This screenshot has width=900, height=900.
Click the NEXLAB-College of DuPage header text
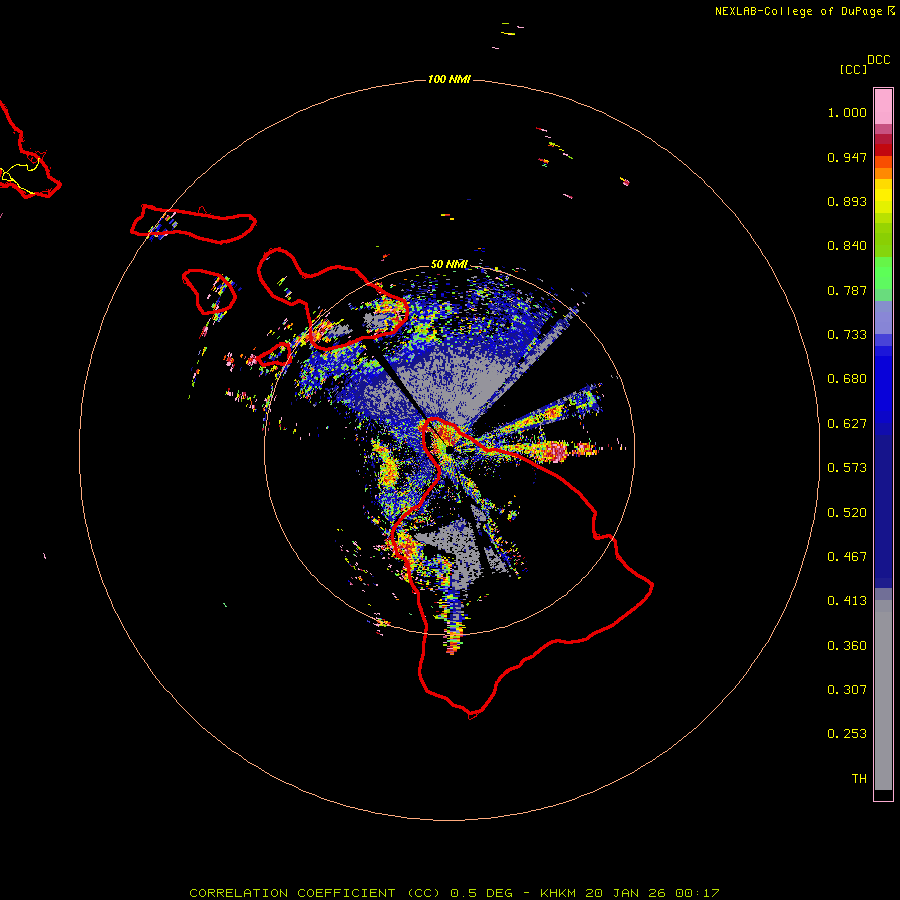[x=804, y=11]
